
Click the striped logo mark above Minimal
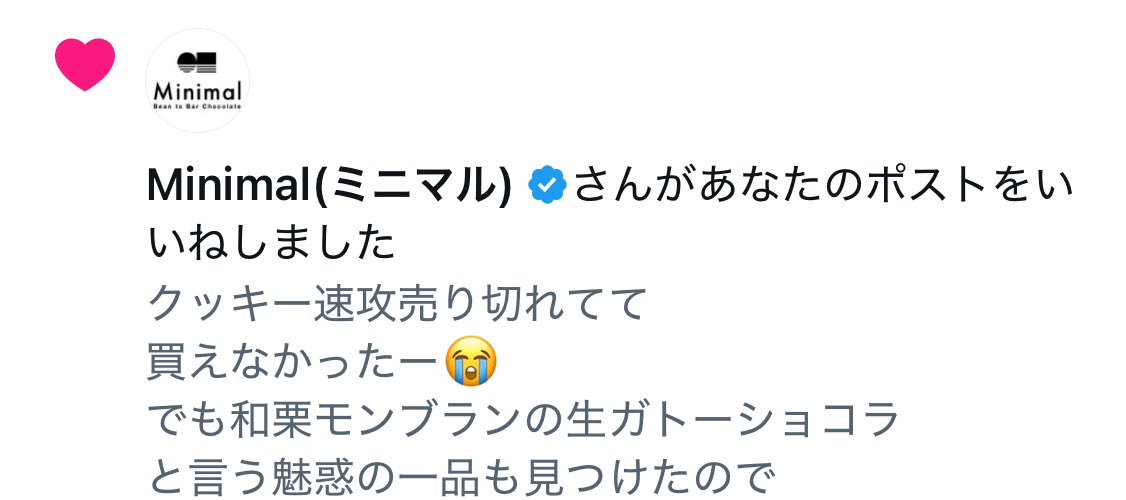(197, 62)
